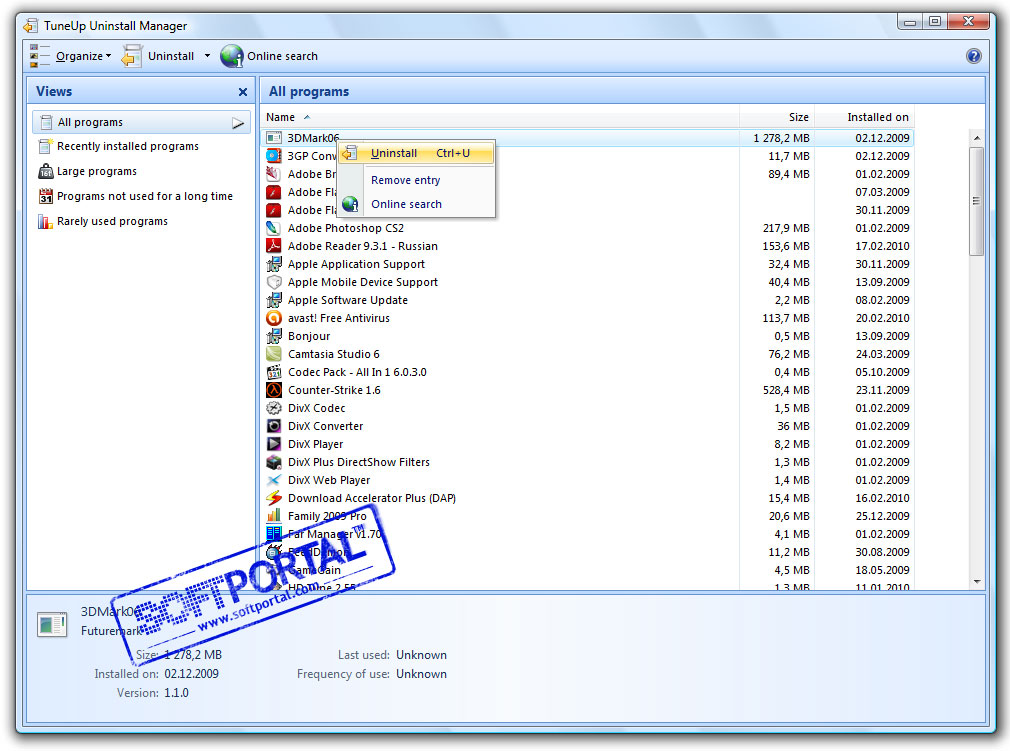Choose Uninstall from the context menu
Viewport: 1010px width, 751px height.
[416, 153]
